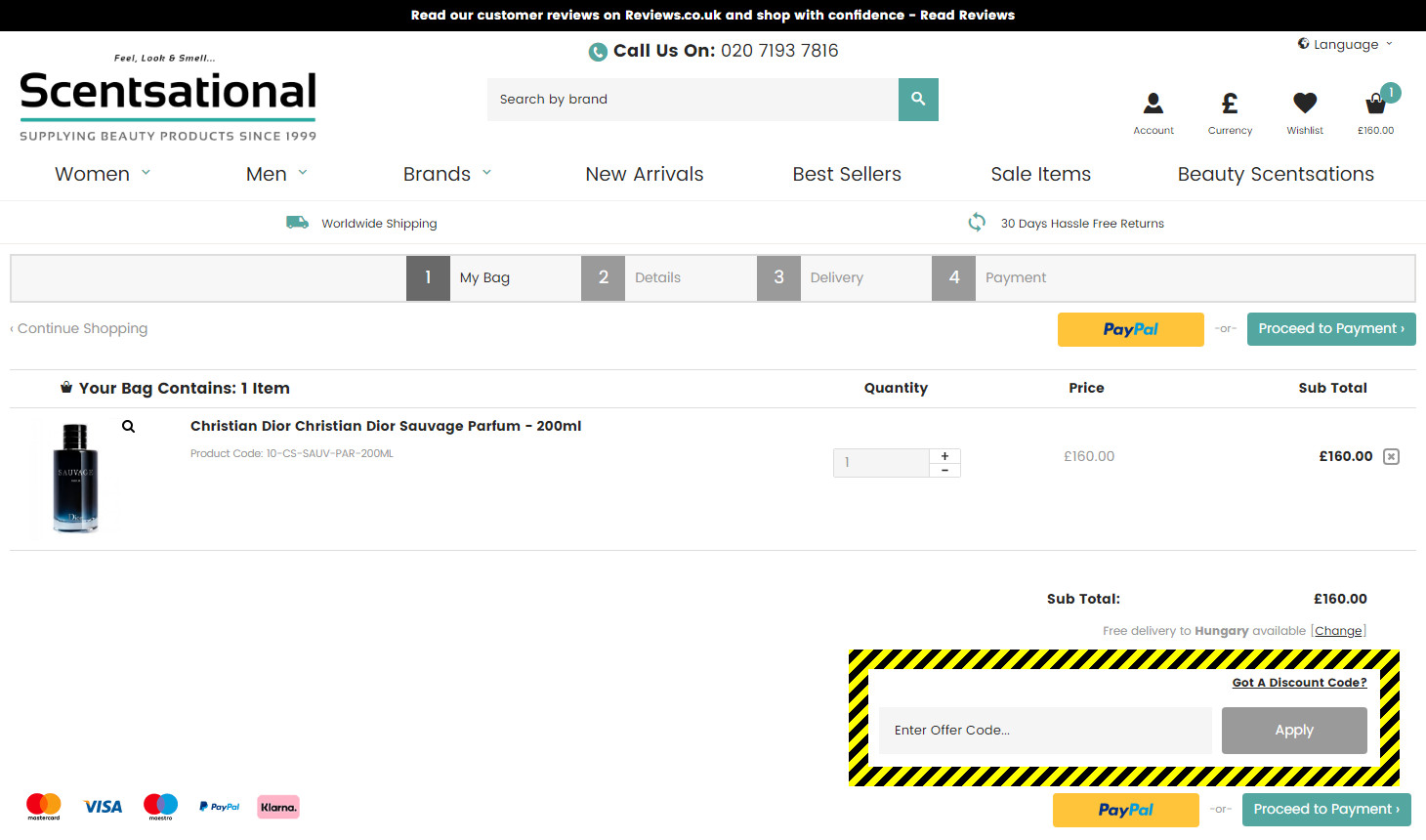The height and width of the screenshot is (840, 1426).
Task: Click the Maestro payment logo
Action: 160,807
